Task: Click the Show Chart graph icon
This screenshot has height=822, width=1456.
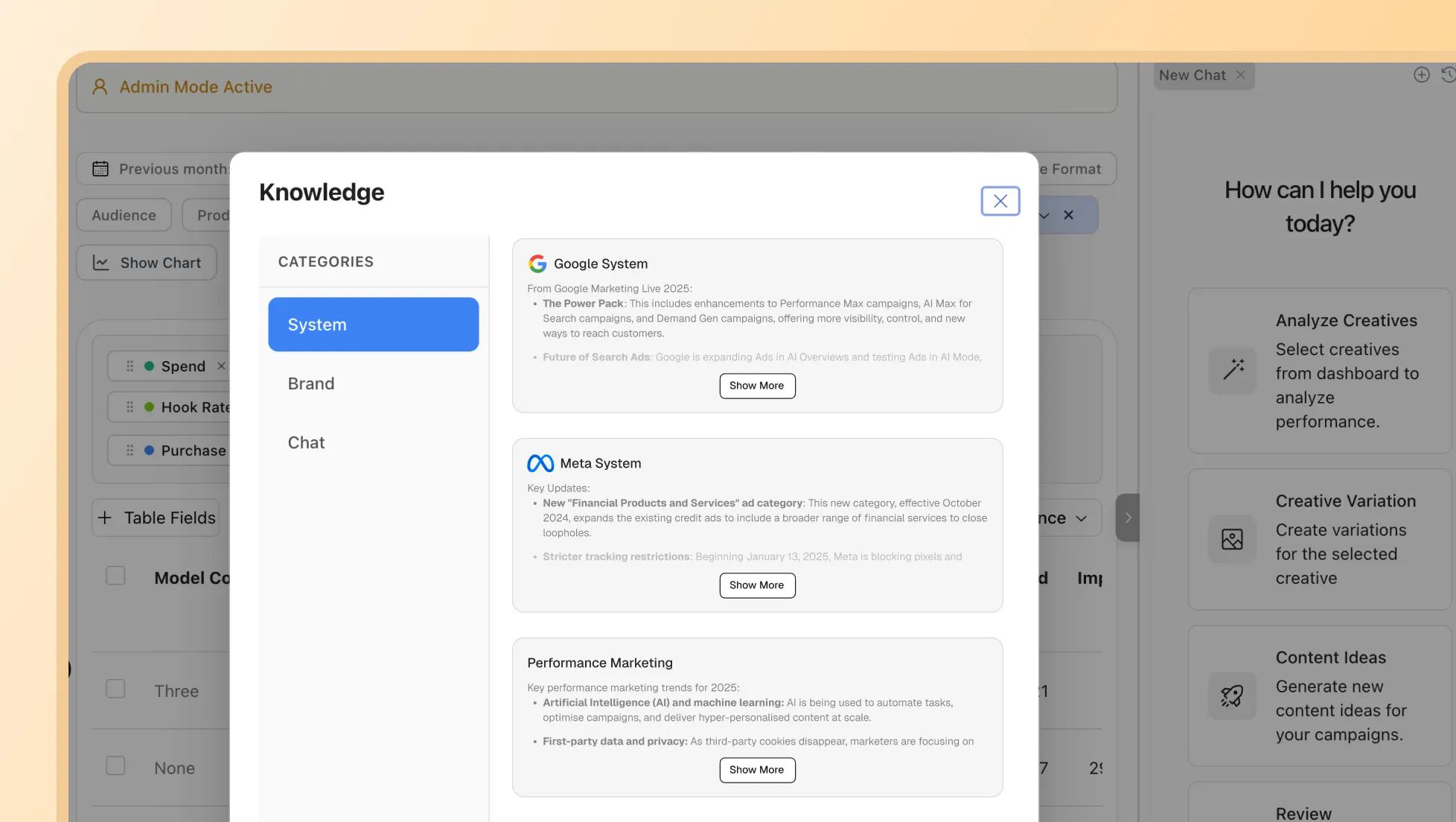Action: 101,263
